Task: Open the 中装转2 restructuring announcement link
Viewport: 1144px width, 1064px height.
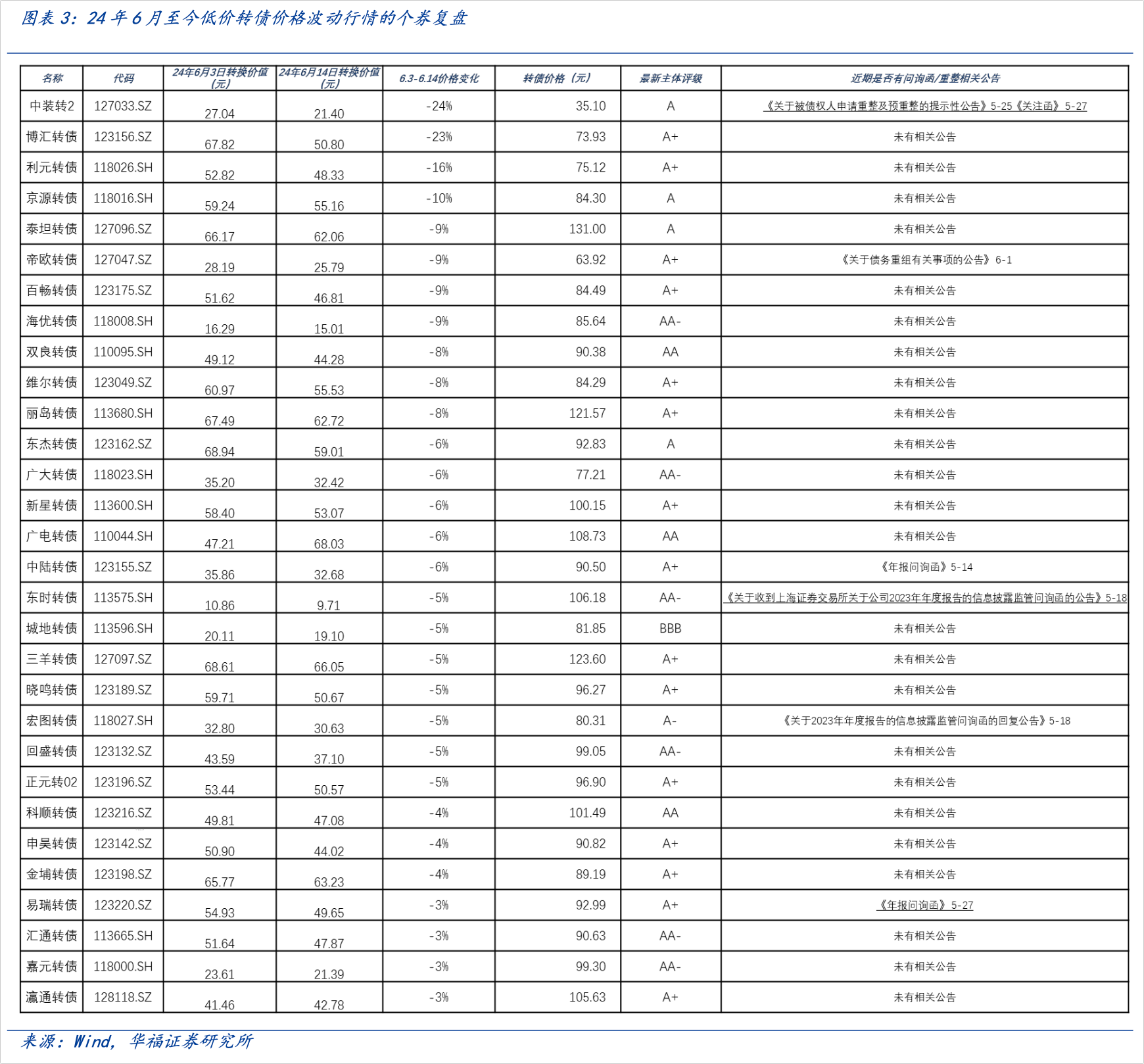Action: pyautogui.click(x=924, y=106)
